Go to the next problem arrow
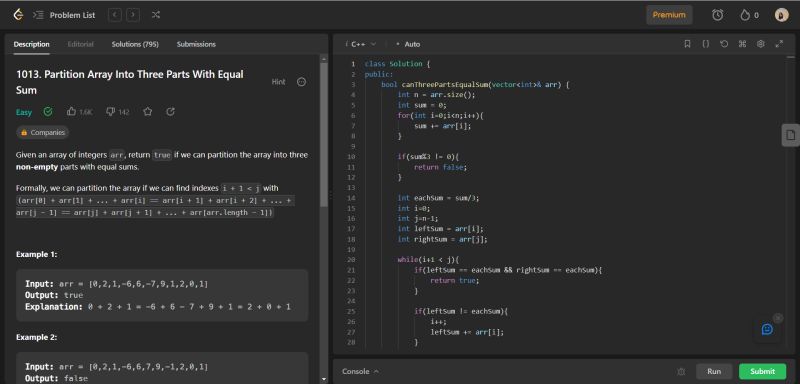The image size is (800, 384). tap(133, 15)
